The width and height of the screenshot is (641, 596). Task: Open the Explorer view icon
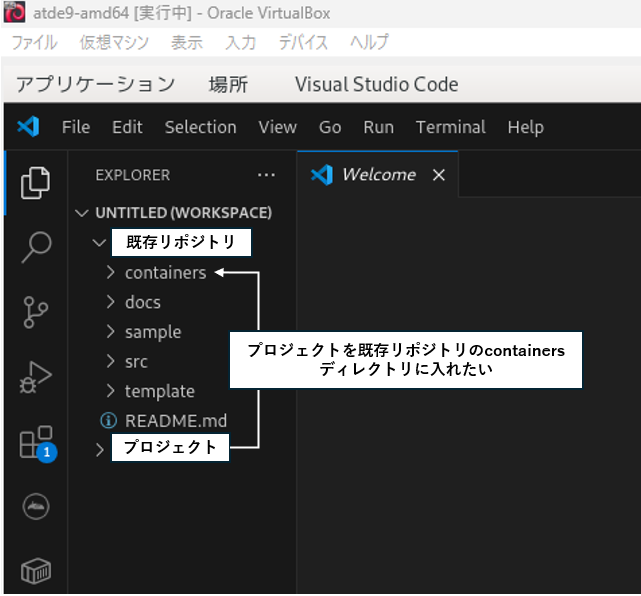tap(35, 181)
